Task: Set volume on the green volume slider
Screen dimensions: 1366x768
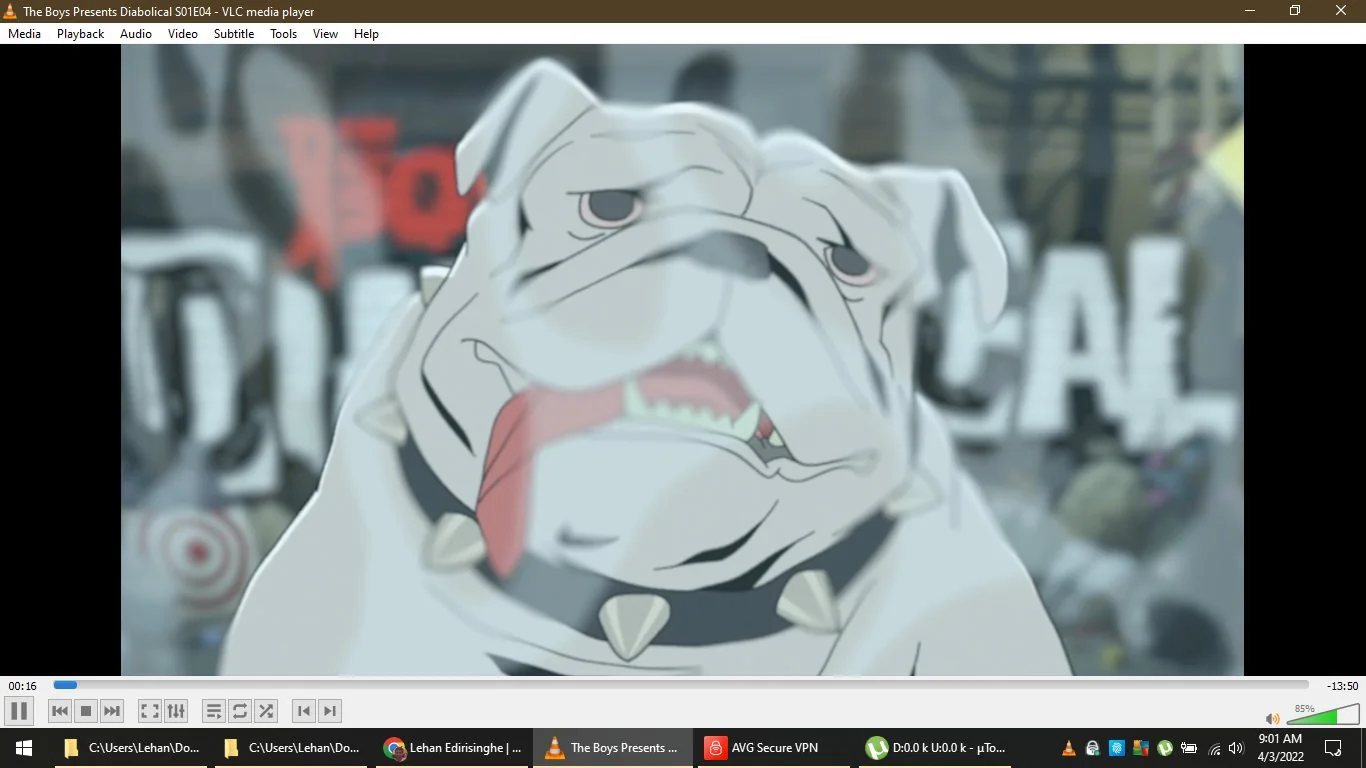Action: click(1323, 715)
